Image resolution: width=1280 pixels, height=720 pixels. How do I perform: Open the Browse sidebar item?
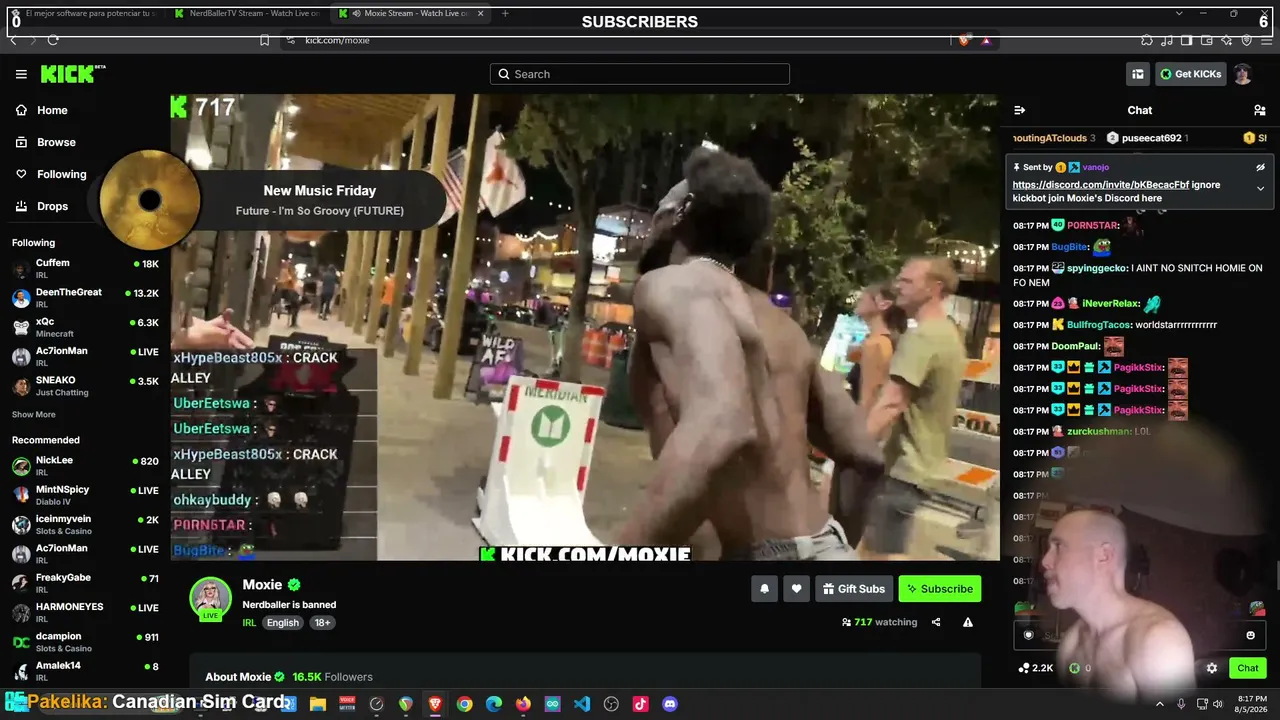(x=46, y=142)
